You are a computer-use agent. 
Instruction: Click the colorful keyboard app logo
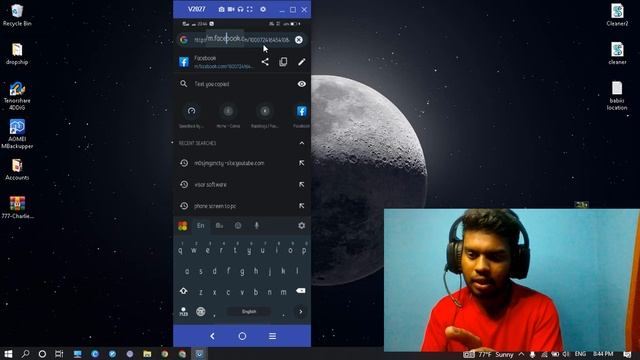[182, 226]
